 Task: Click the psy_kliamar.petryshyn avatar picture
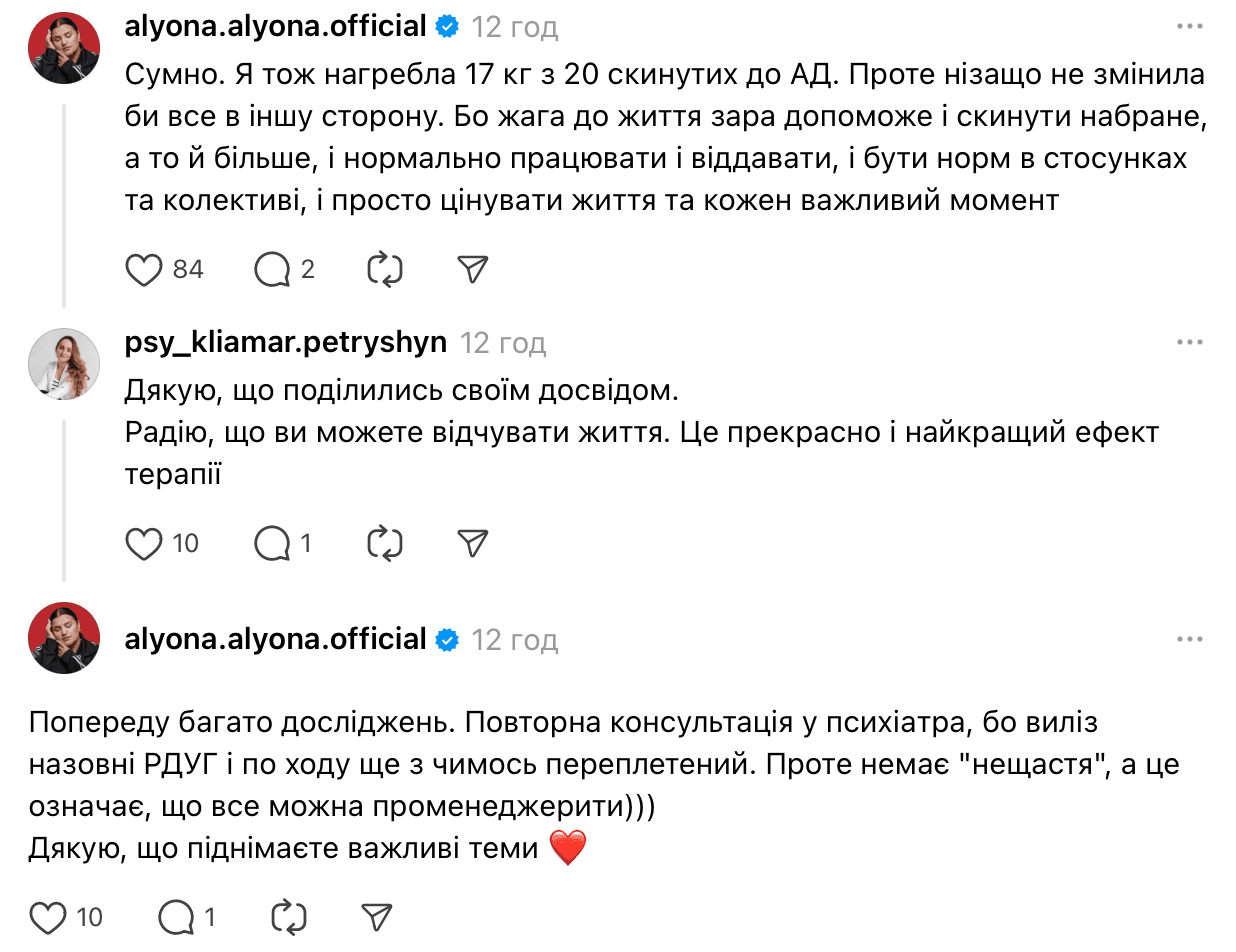63,364
